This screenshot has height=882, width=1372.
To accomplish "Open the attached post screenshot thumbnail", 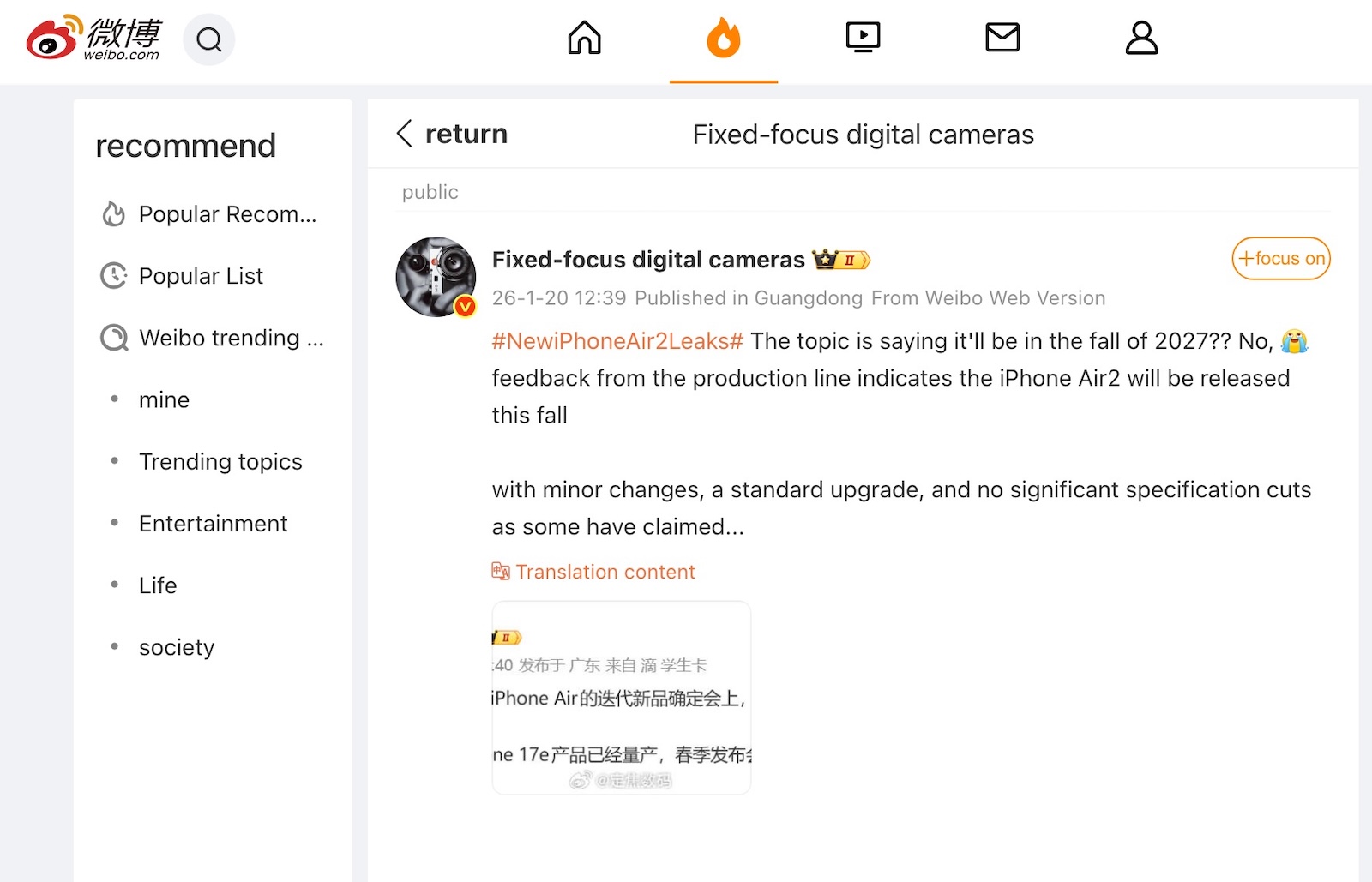I will [622, 698].
